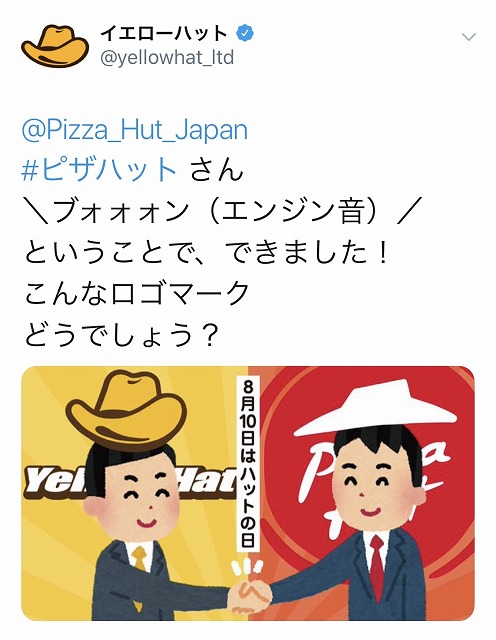Follow the @Pizza_Hut_Japan mention link
The width and height of the screenshot is (496, 640).
(134, 131)
